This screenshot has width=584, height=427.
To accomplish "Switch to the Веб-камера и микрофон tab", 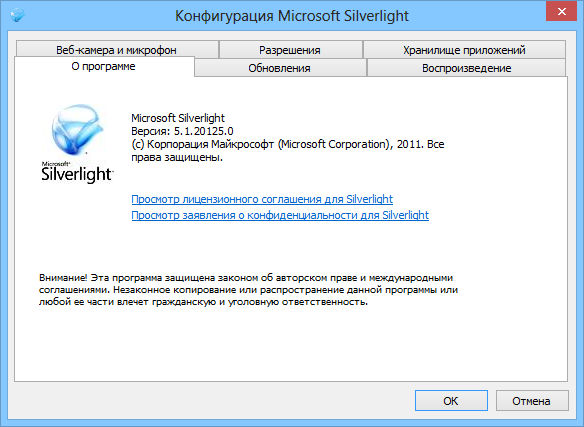I will coord(117,50).
